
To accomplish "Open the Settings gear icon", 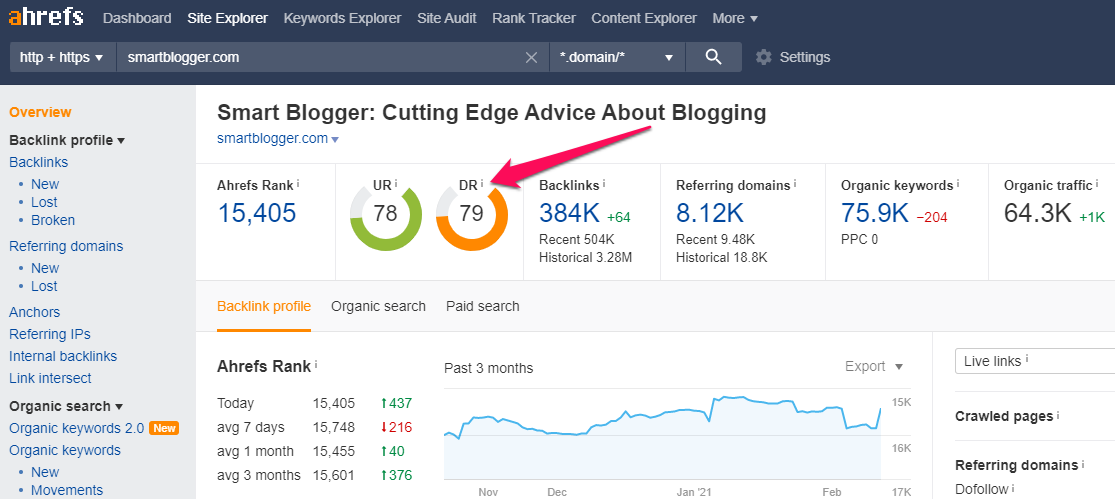I will pyautogui.click(x=764, y=57).
